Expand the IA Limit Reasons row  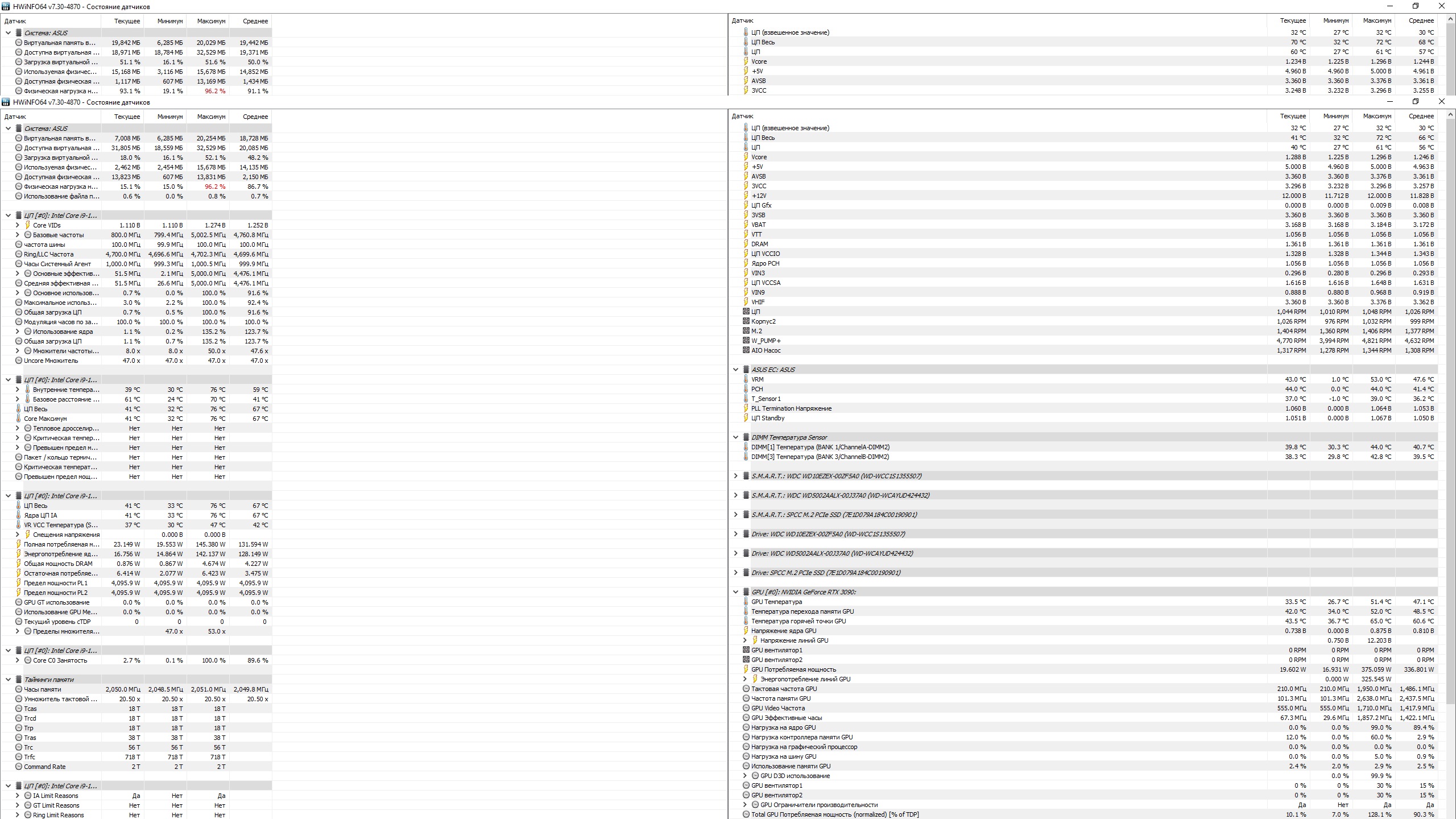[18, 796]
